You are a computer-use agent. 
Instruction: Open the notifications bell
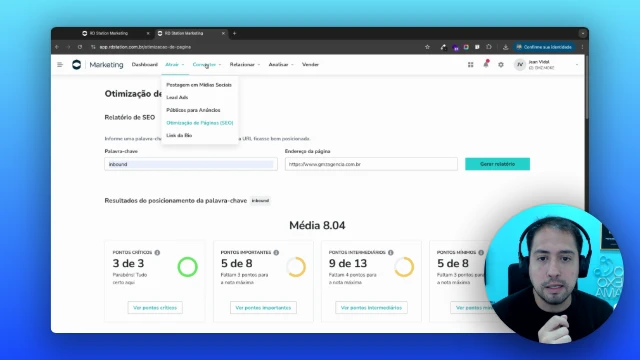(x=486, y=64)
